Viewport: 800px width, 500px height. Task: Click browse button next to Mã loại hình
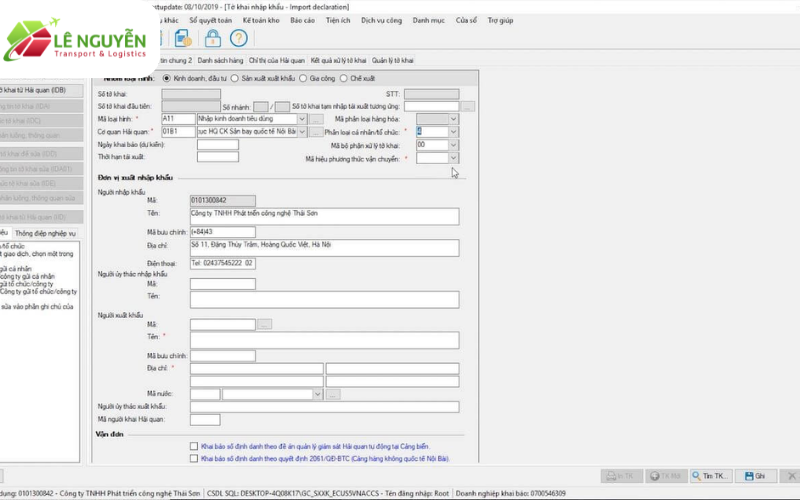click(x=316, y=119)
